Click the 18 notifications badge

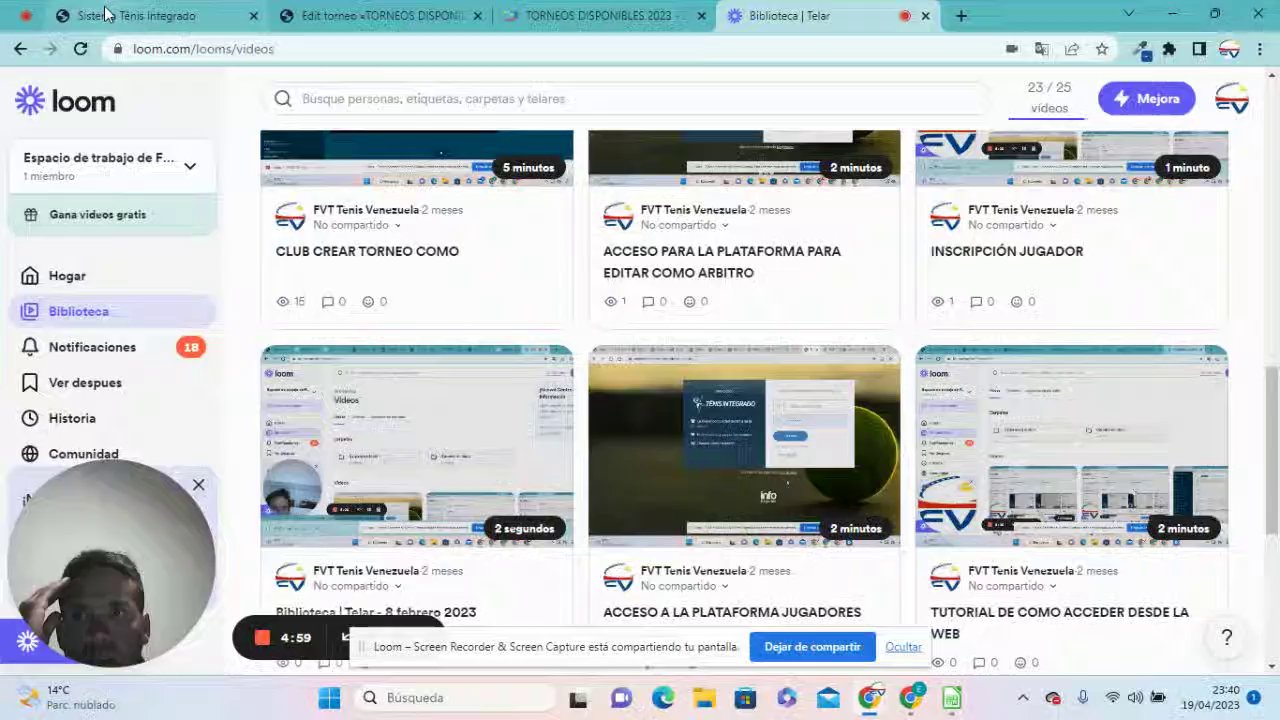[190, 347]
